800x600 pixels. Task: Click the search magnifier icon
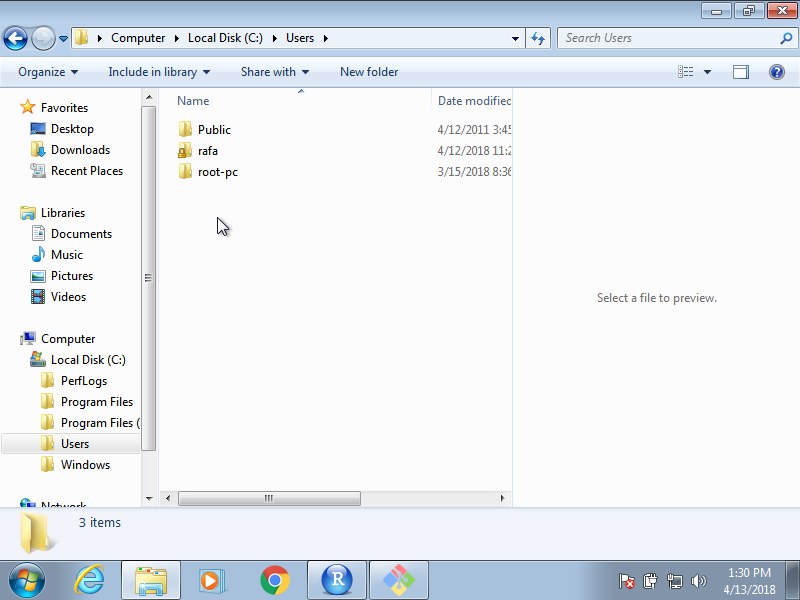(x=786, y=38)
